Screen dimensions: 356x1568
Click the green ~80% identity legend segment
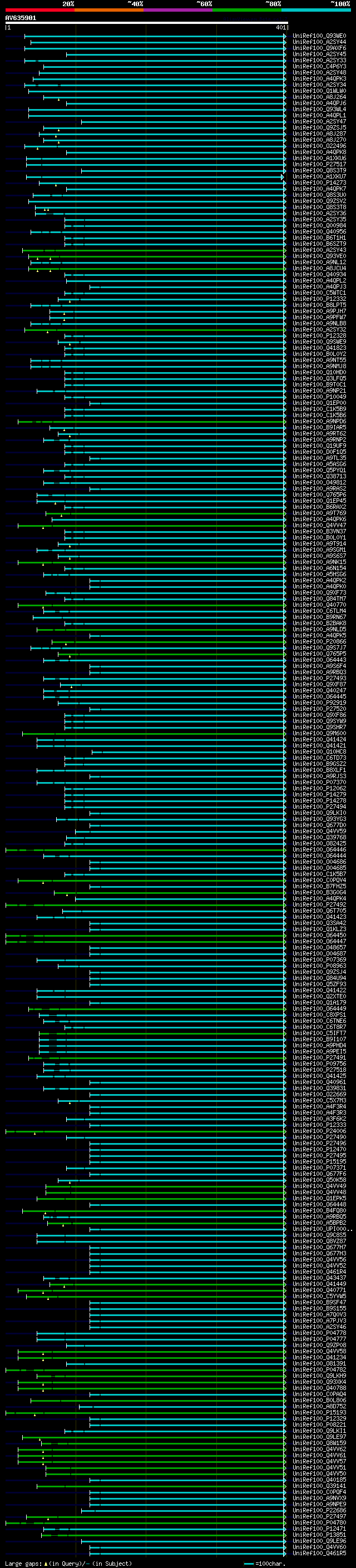pyautogui.click(x=247, y=10)
